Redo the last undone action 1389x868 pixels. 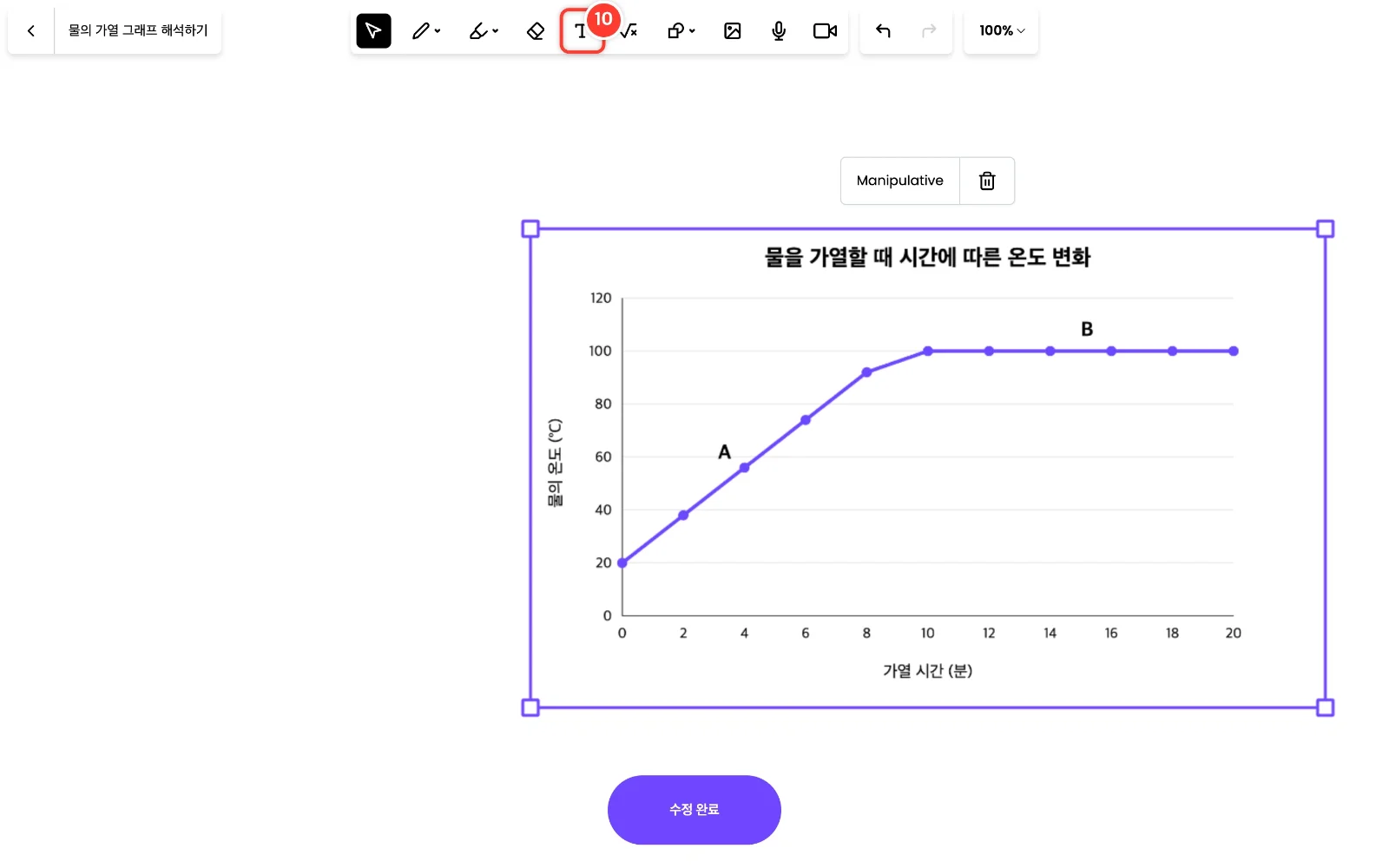click(x=929, y=31)
